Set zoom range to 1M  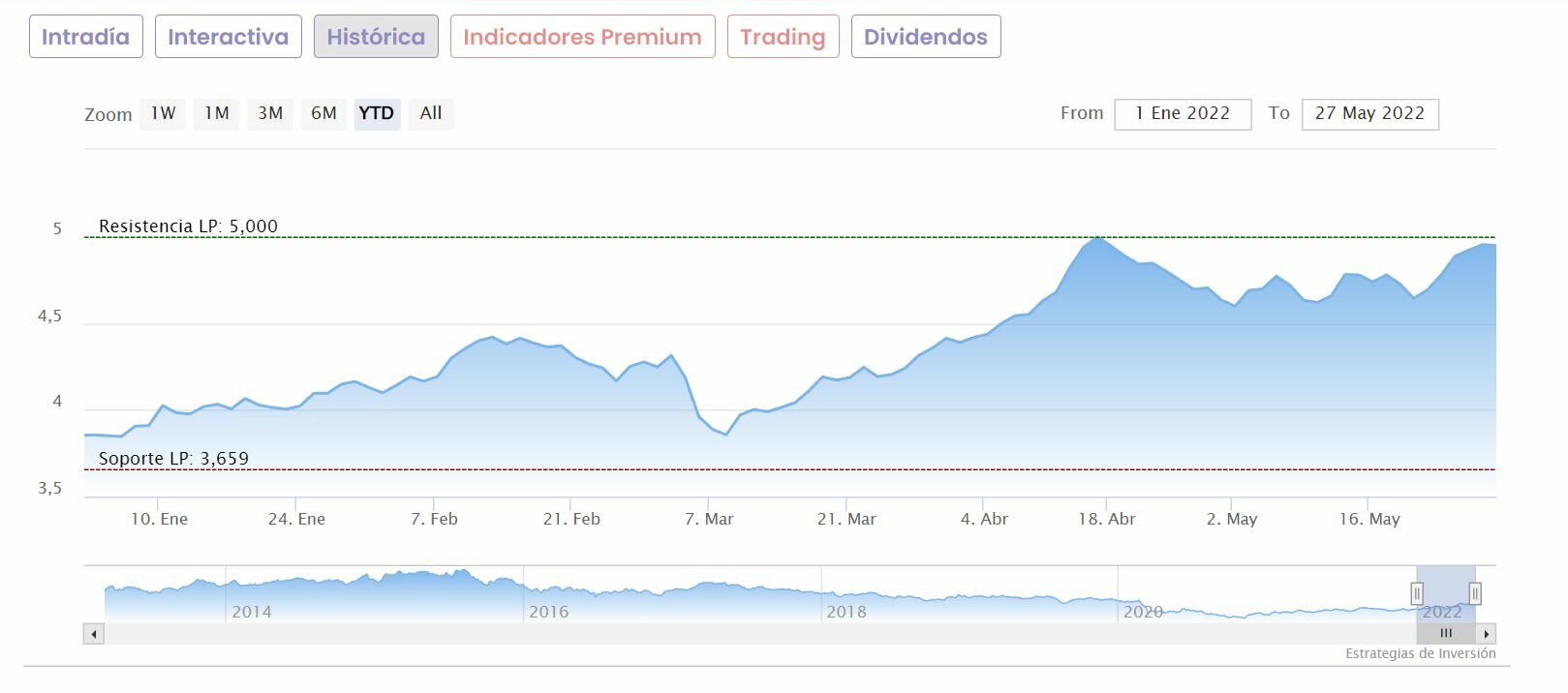pos(216,113)
